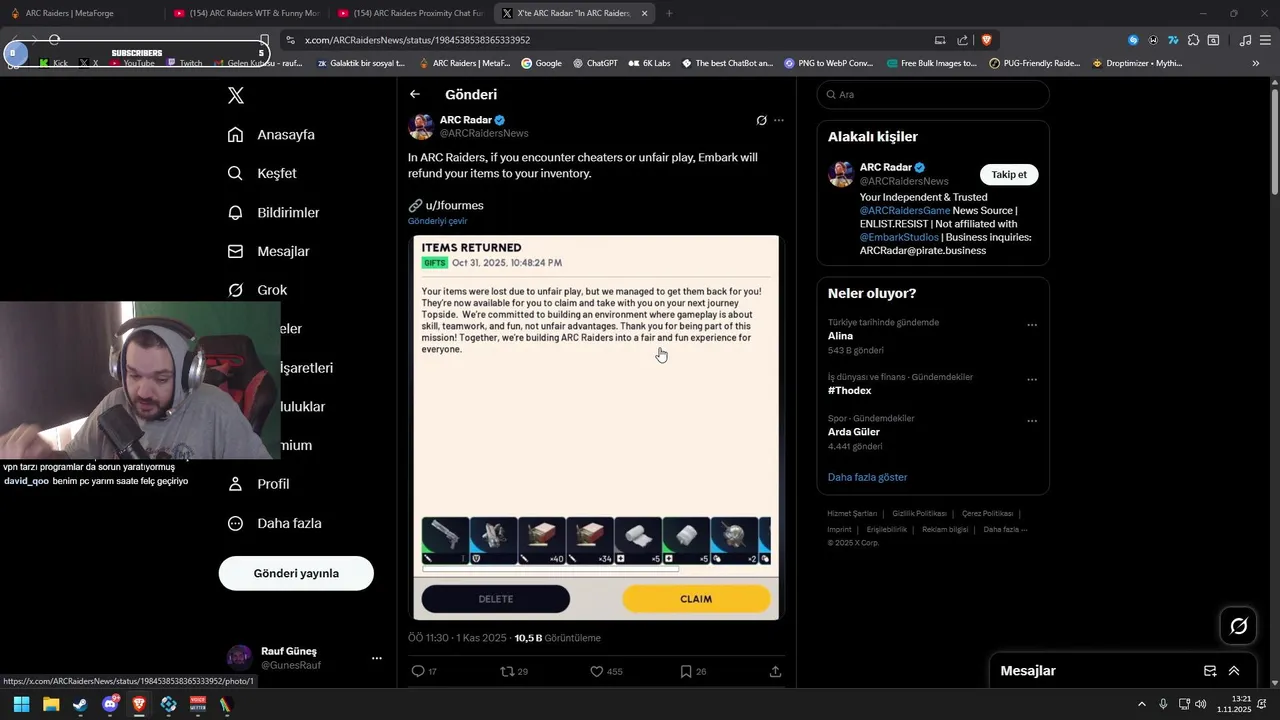Open Steam from the taskbar
Screen dimensions: 1280x720
tap(80, 704)
